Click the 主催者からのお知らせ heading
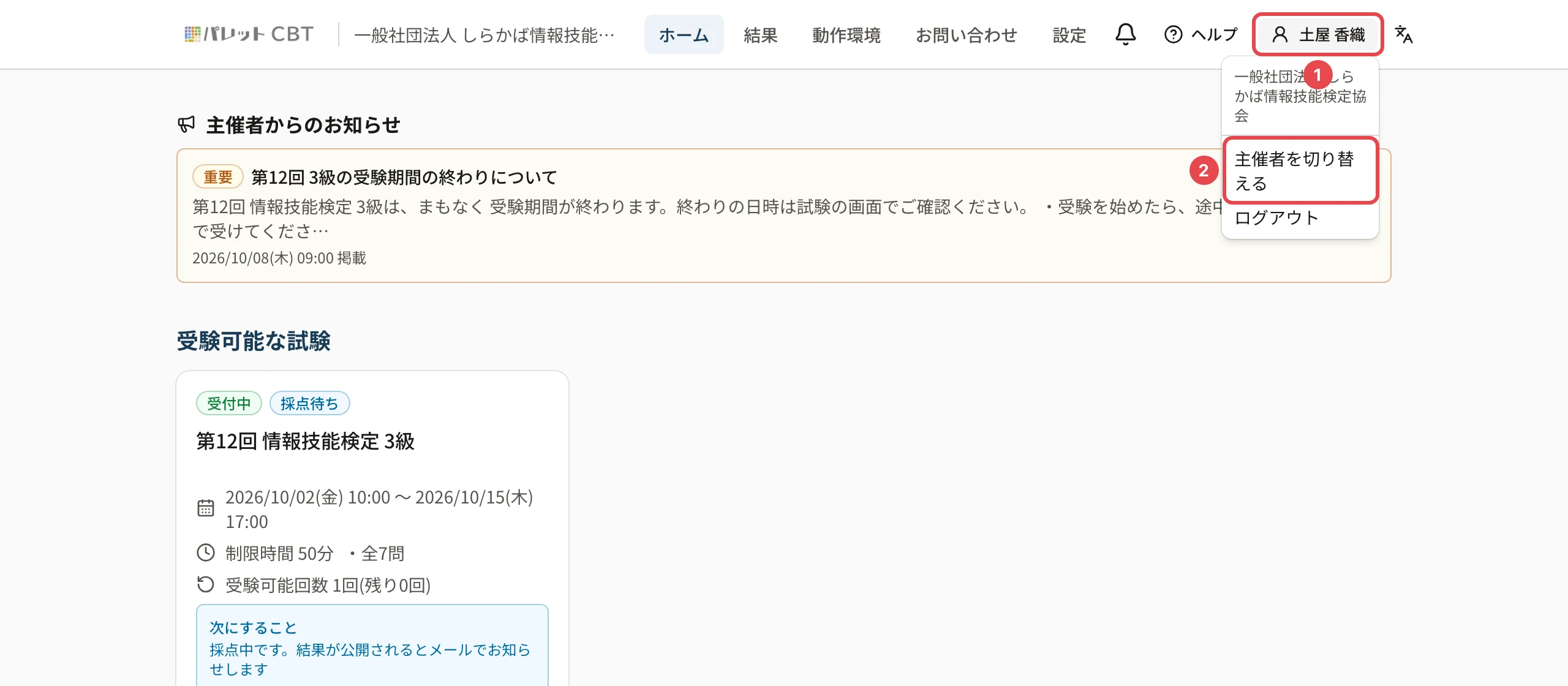This screenshot has width=1568, height=686. (303, 125)
